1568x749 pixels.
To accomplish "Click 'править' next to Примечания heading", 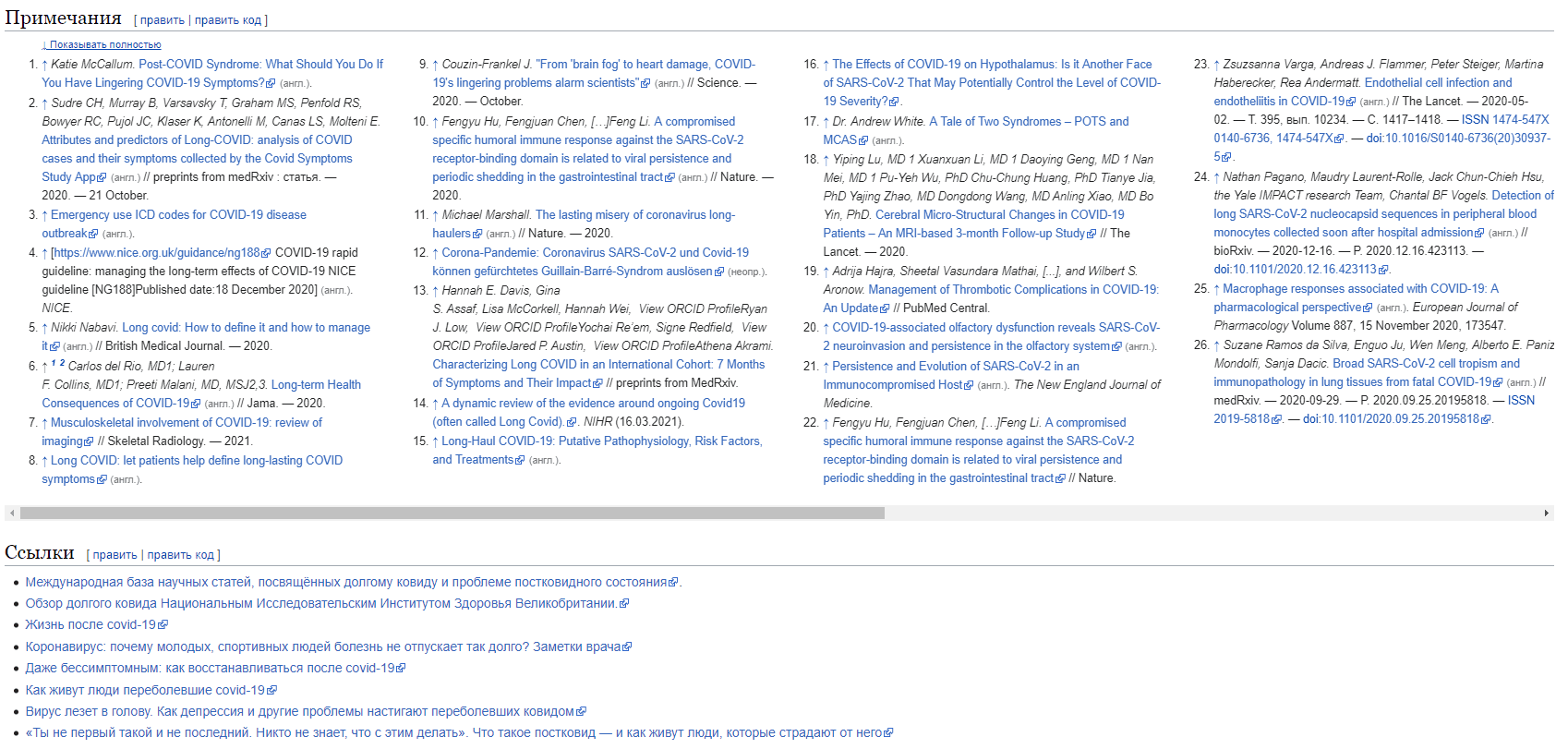I will (x=162, y=20).
